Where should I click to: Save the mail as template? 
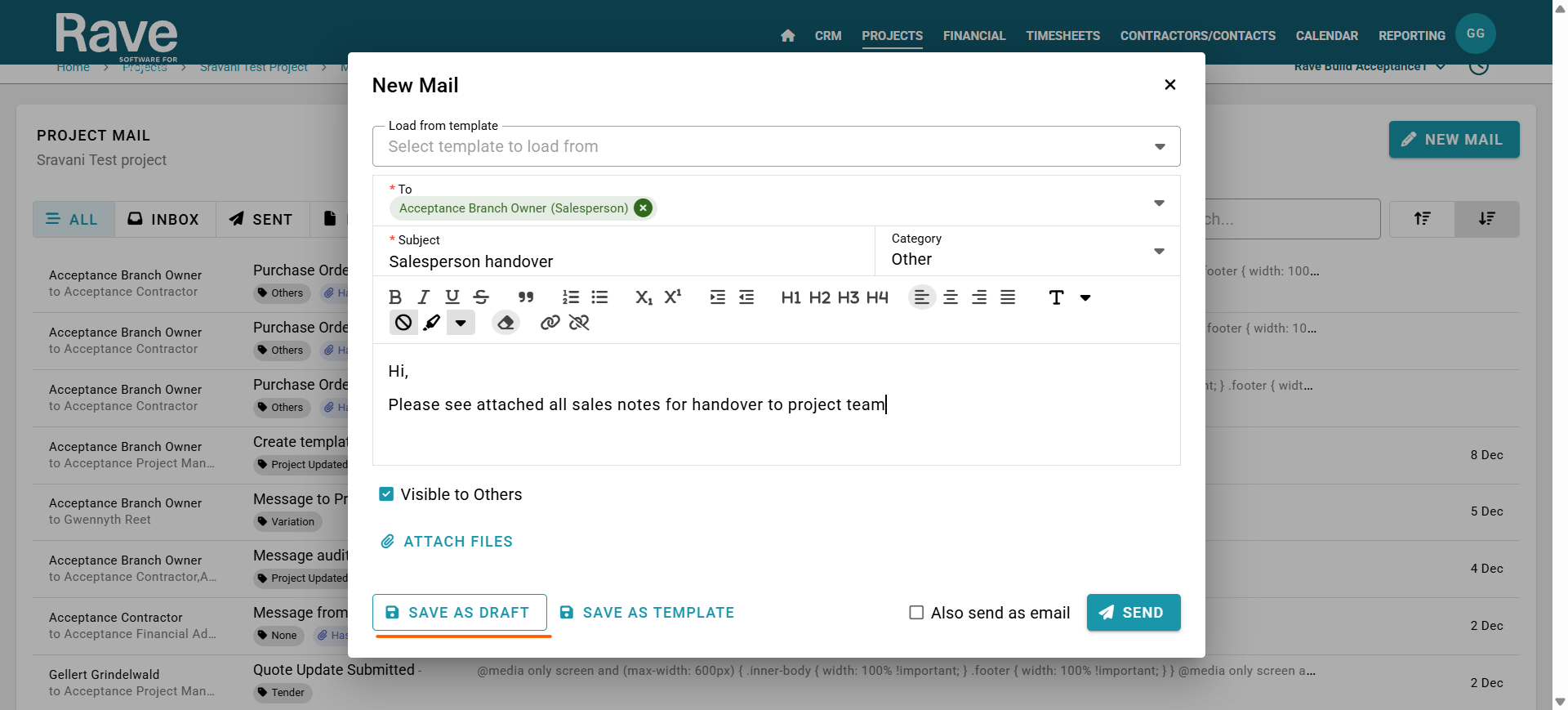click(647, 613)
